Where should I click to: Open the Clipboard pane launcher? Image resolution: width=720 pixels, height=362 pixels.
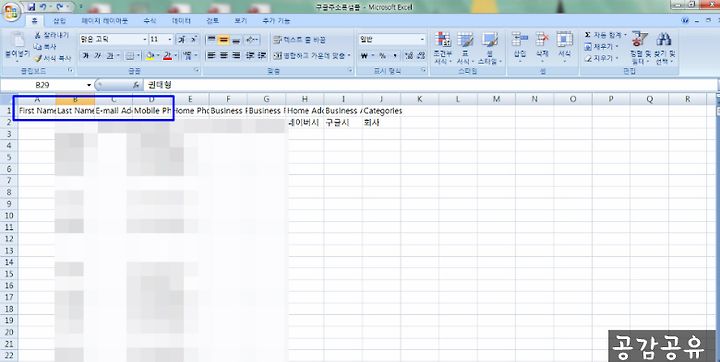70,71
